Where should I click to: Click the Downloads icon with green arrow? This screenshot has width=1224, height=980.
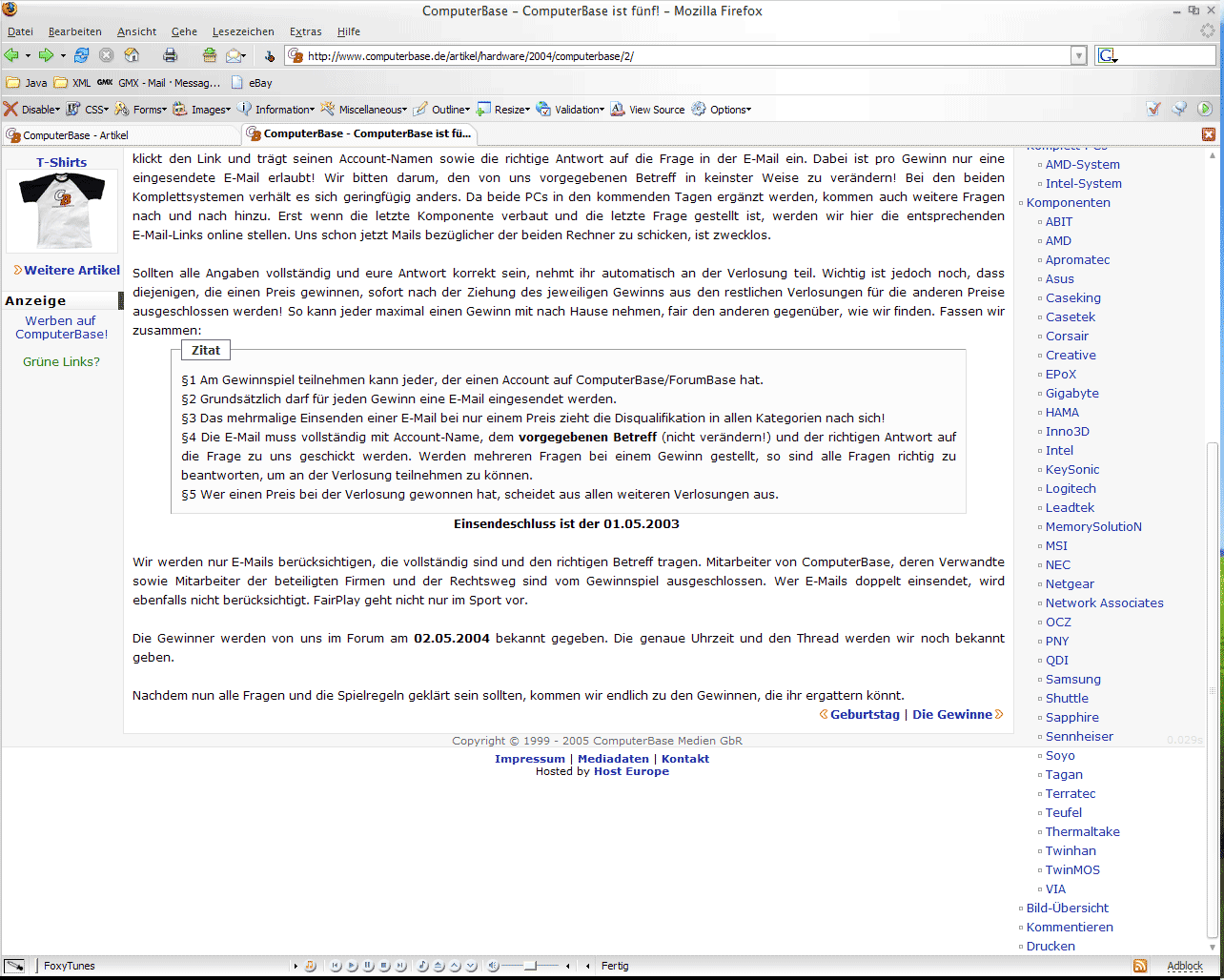209,56
